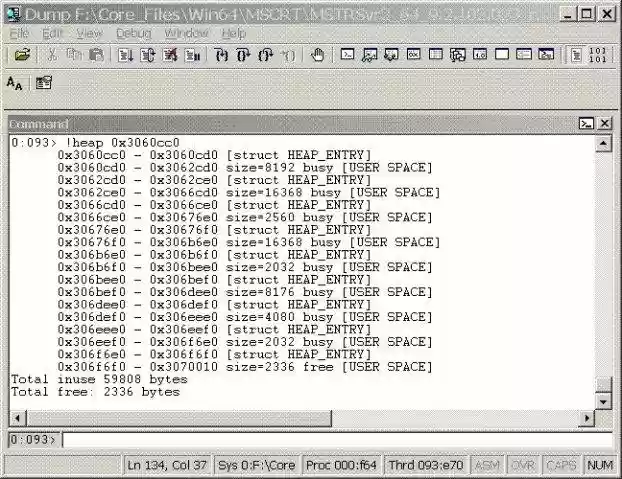Click the vertical scrollbar down arrow
The image size is (622, 479).
(x=603, y=402)
